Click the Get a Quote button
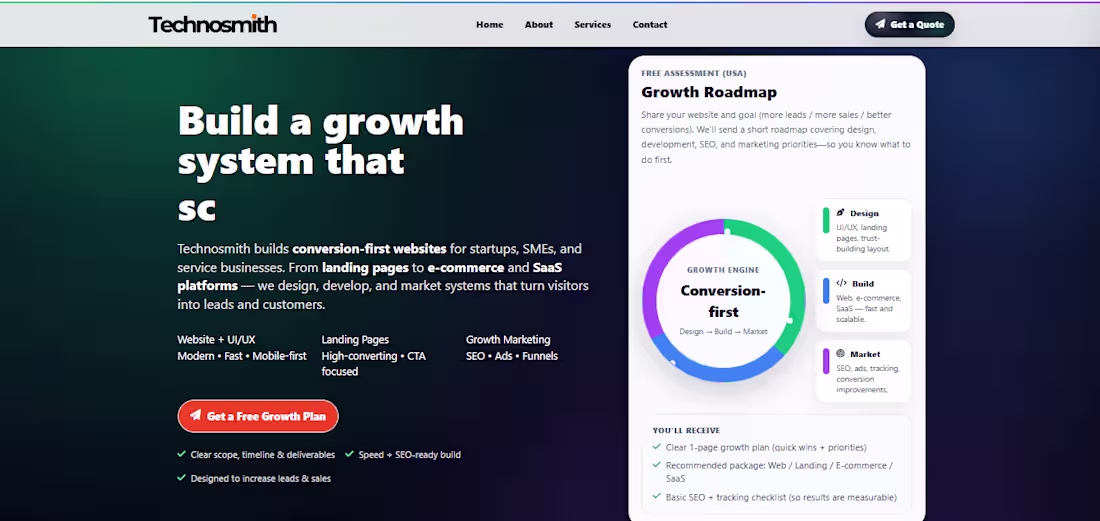 click(x=909, y=25)
